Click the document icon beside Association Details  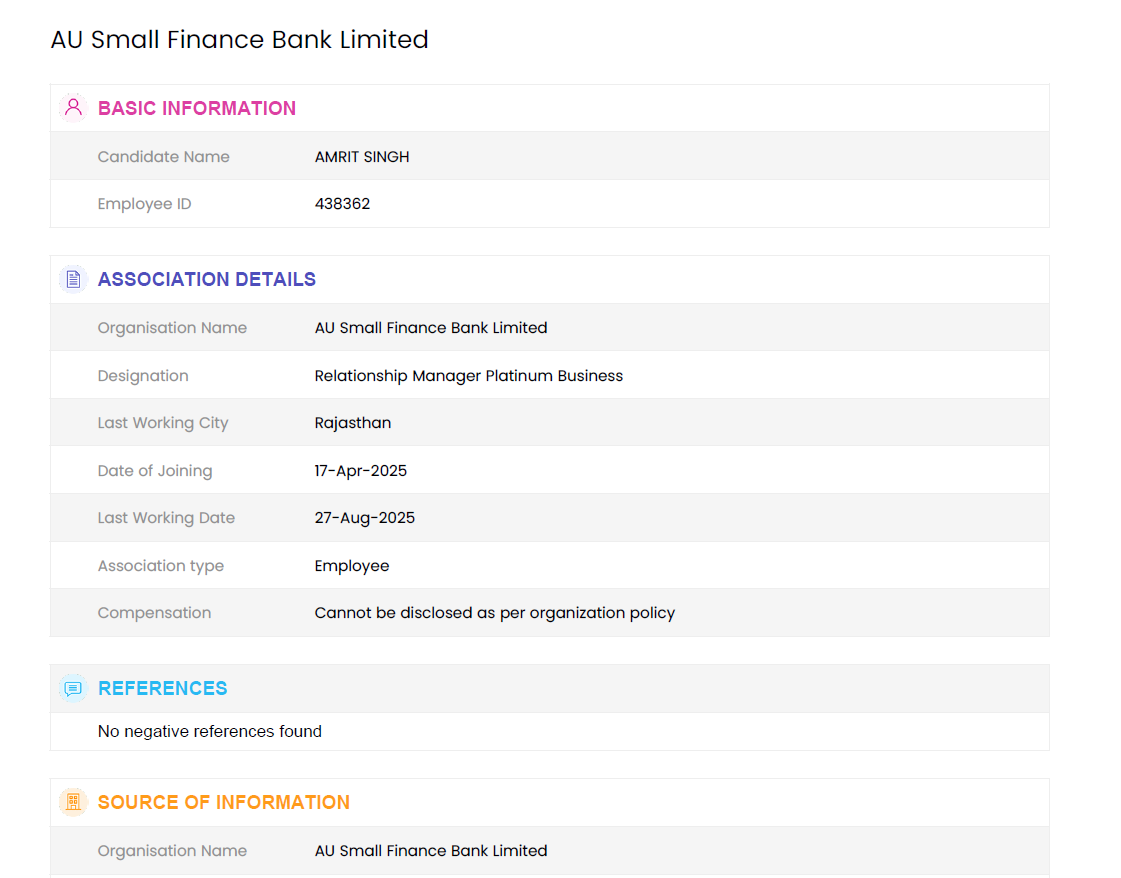tap(73, 279)
